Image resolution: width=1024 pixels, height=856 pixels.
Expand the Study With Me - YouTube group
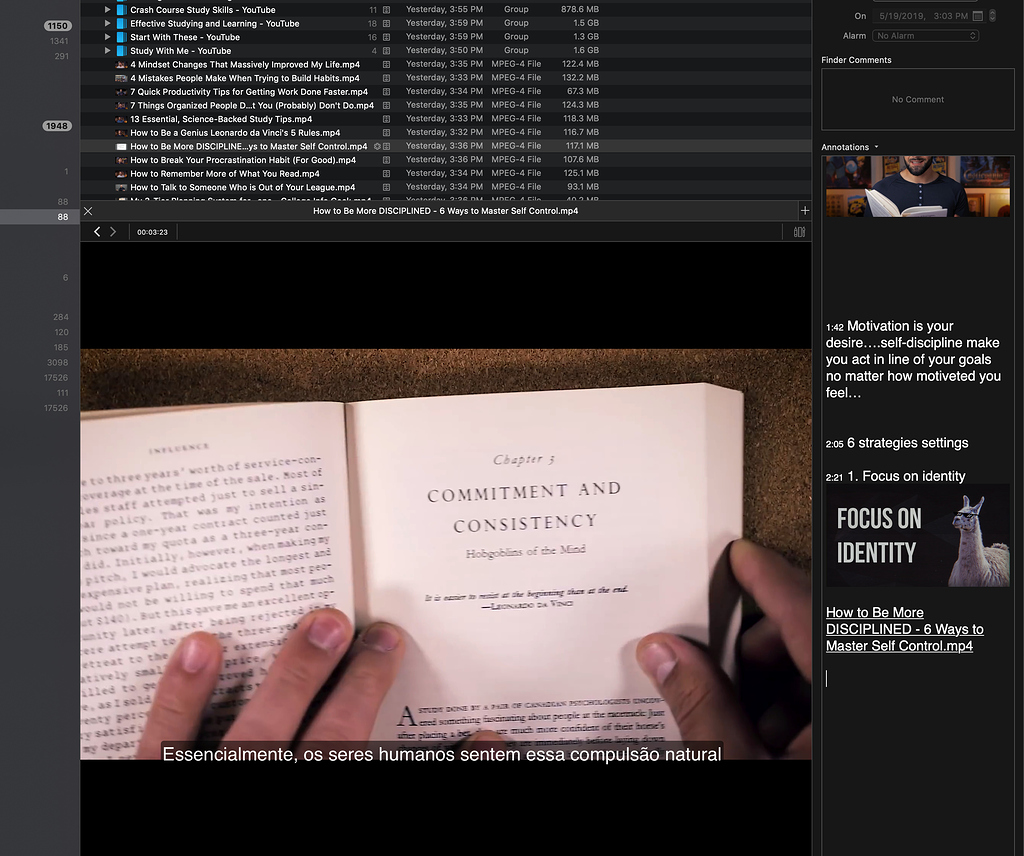(x=107, y=50)
